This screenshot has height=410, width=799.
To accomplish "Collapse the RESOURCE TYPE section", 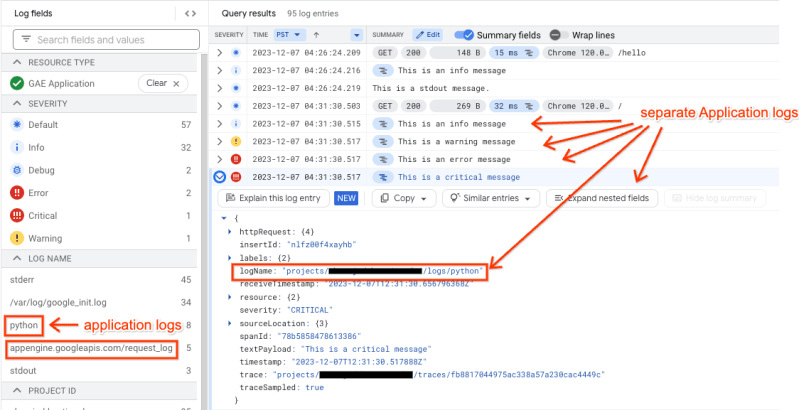I will [17, 63].
